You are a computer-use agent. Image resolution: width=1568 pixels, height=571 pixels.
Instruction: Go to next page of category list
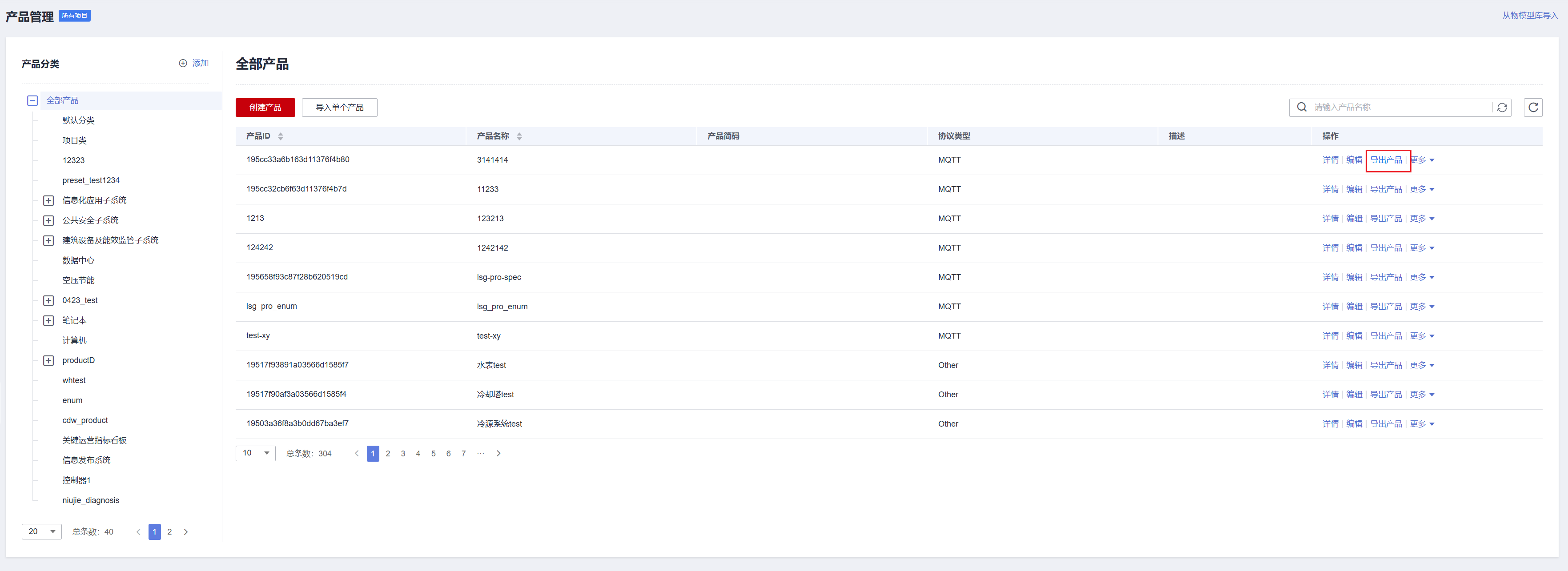pyautogui.click(x=185, y=532)
